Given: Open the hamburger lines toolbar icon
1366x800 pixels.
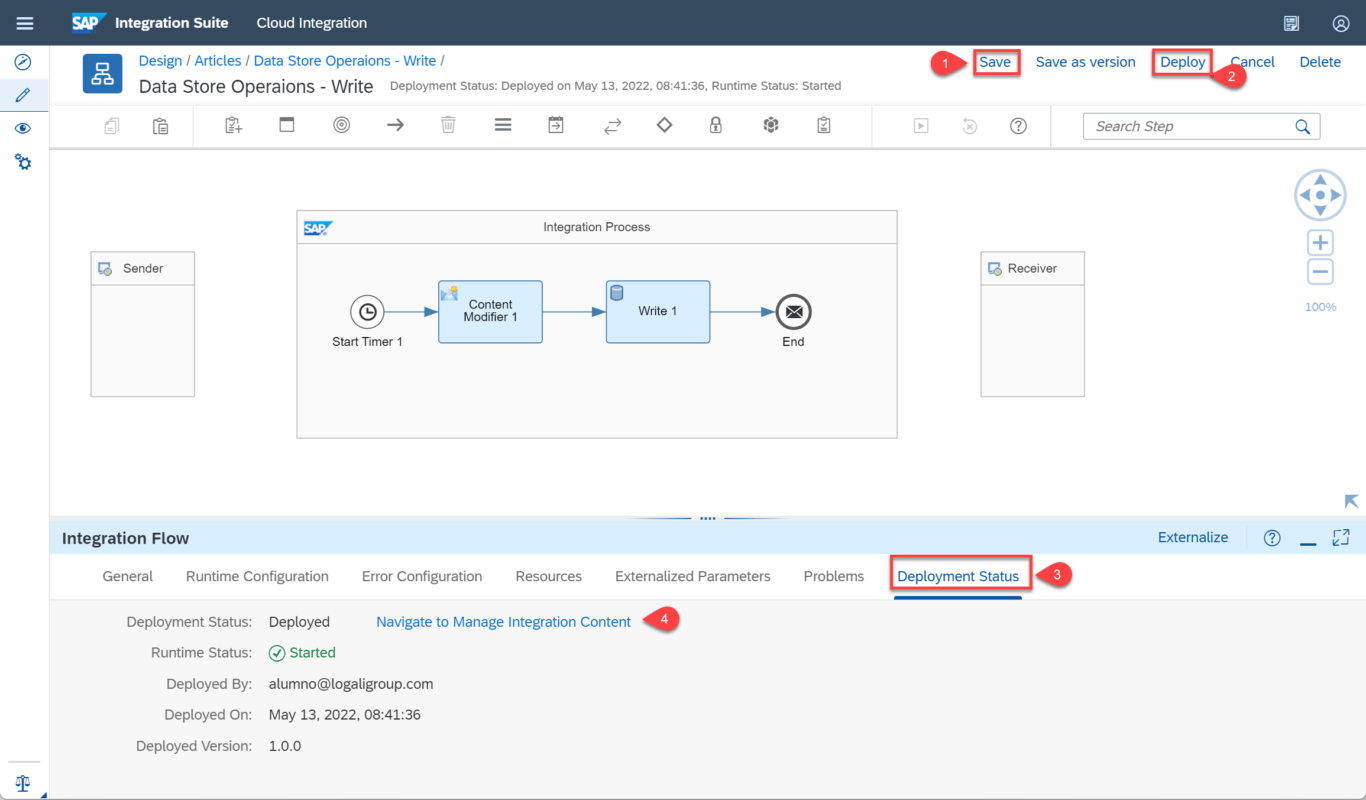Looking at the screenshot, I should (x=503, y=125).
